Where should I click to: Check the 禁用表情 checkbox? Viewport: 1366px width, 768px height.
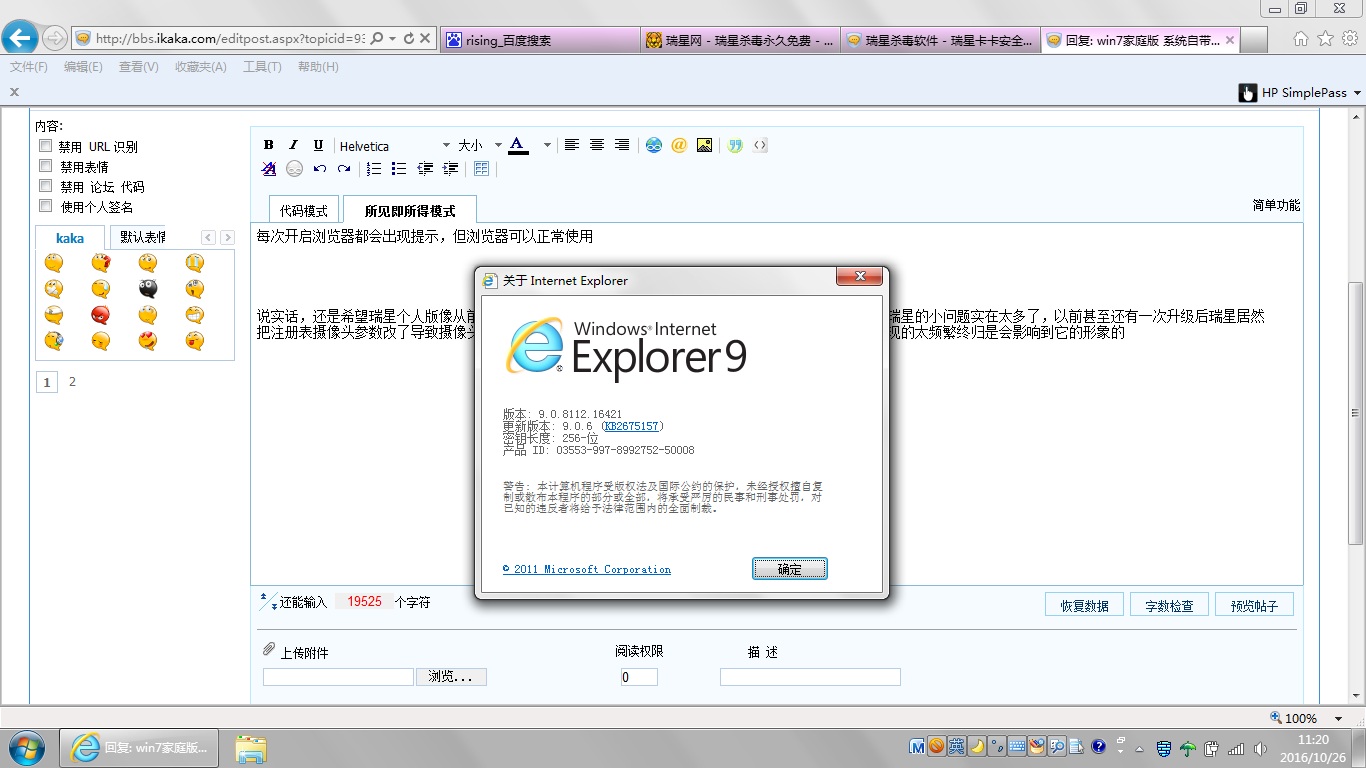tap(45, 166)
